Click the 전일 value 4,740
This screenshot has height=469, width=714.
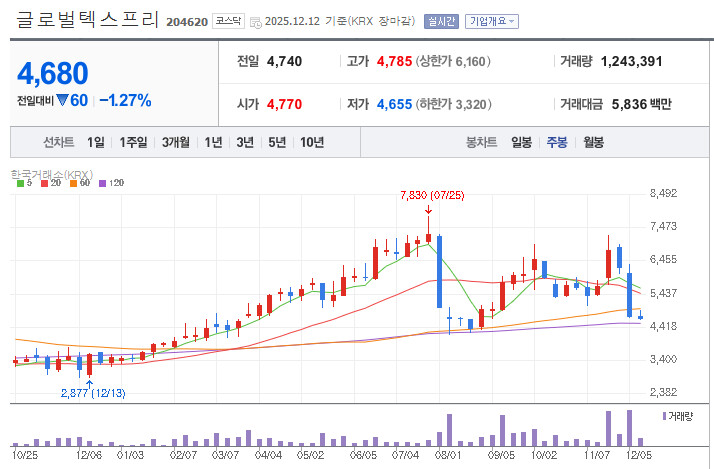[x=284, y=61]
